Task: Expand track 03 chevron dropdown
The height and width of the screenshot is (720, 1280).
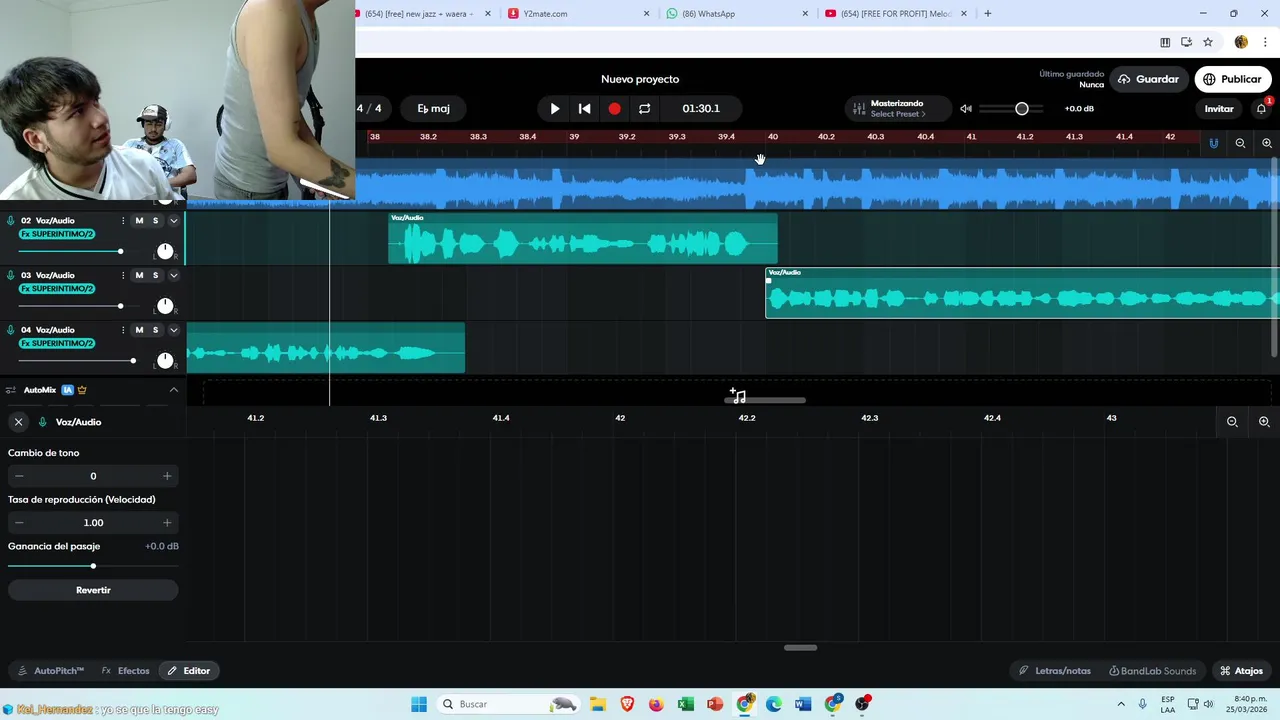Action: 173,275
